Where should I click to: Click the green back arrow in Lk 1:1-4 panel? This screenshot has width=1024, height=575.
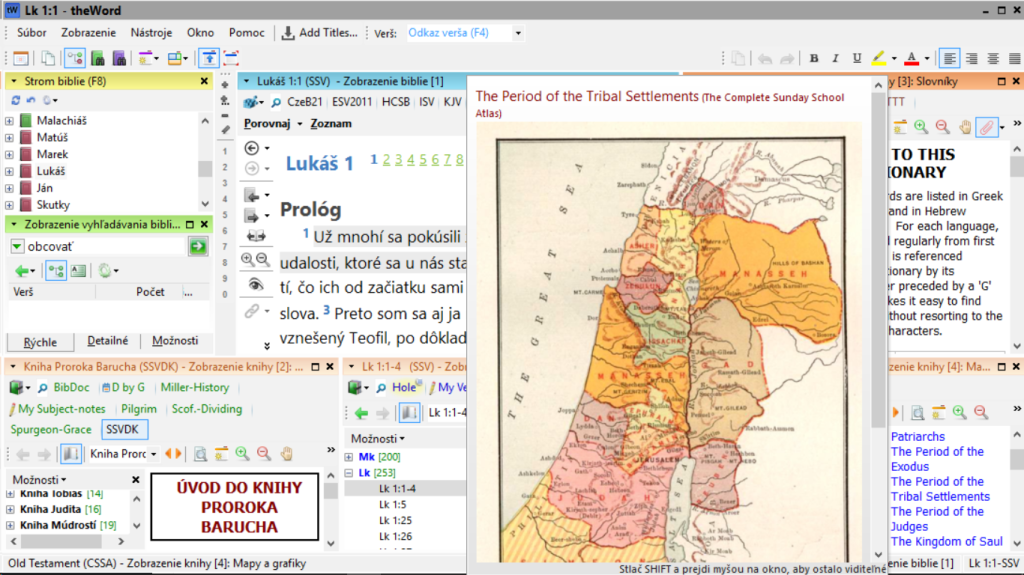[x=361, y=413]
